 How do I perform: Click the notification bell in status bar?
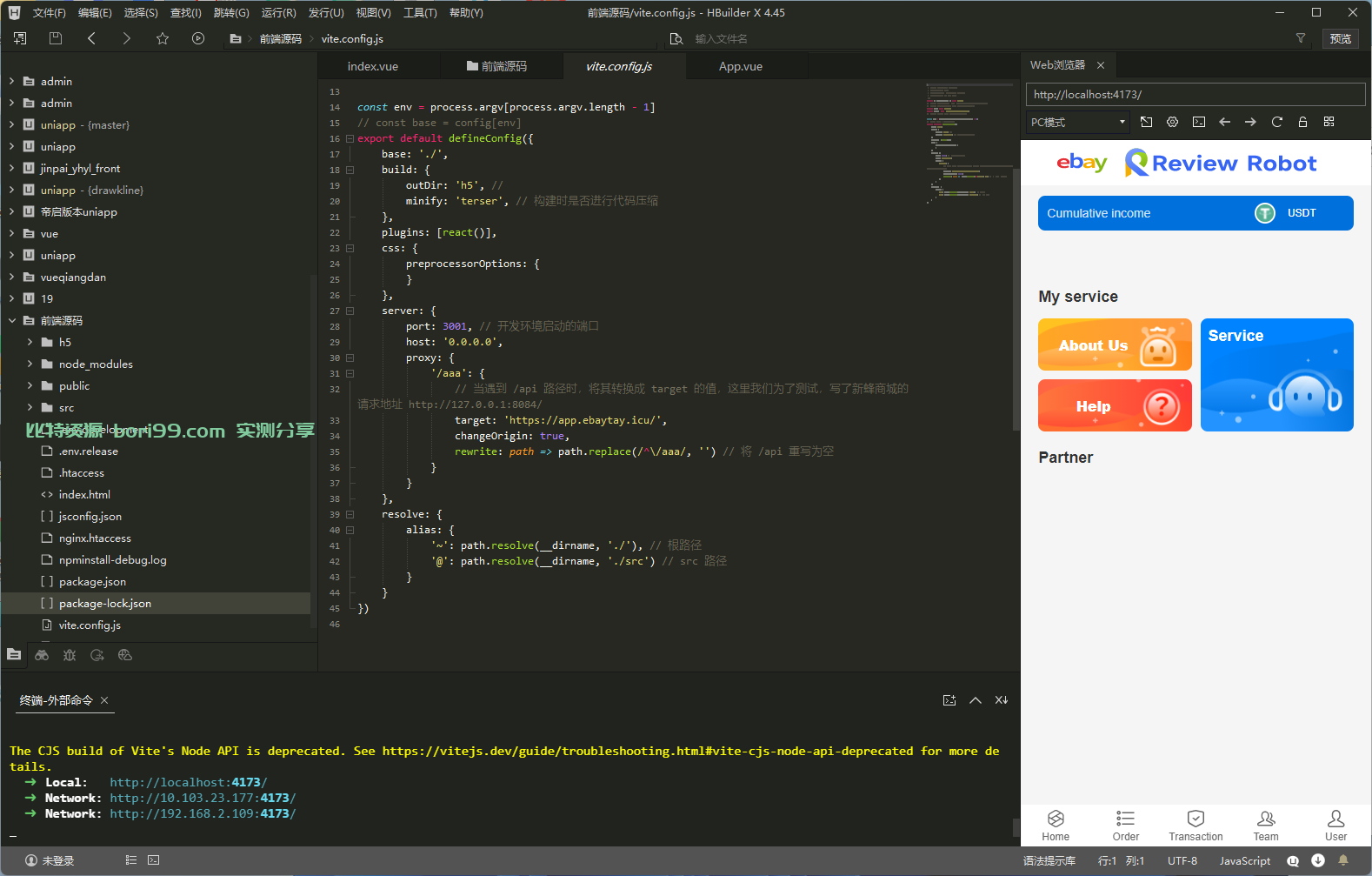(1343, 860)
